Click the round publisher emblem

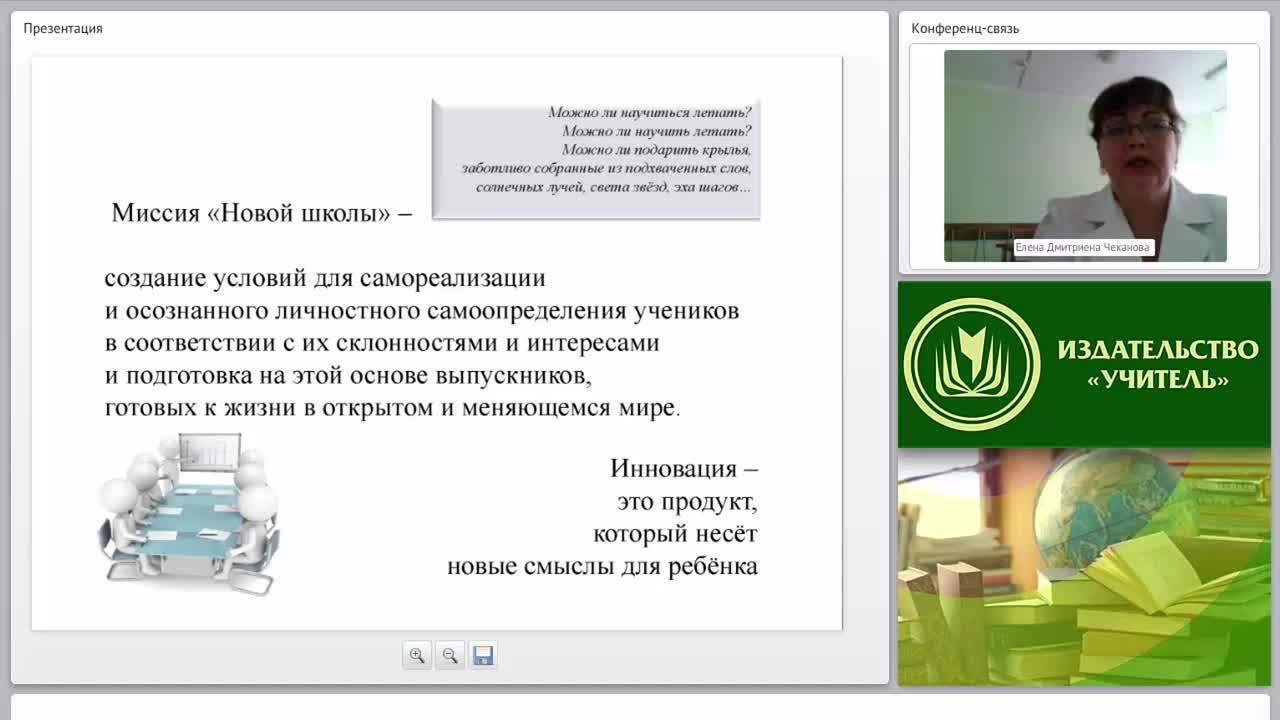972,364
